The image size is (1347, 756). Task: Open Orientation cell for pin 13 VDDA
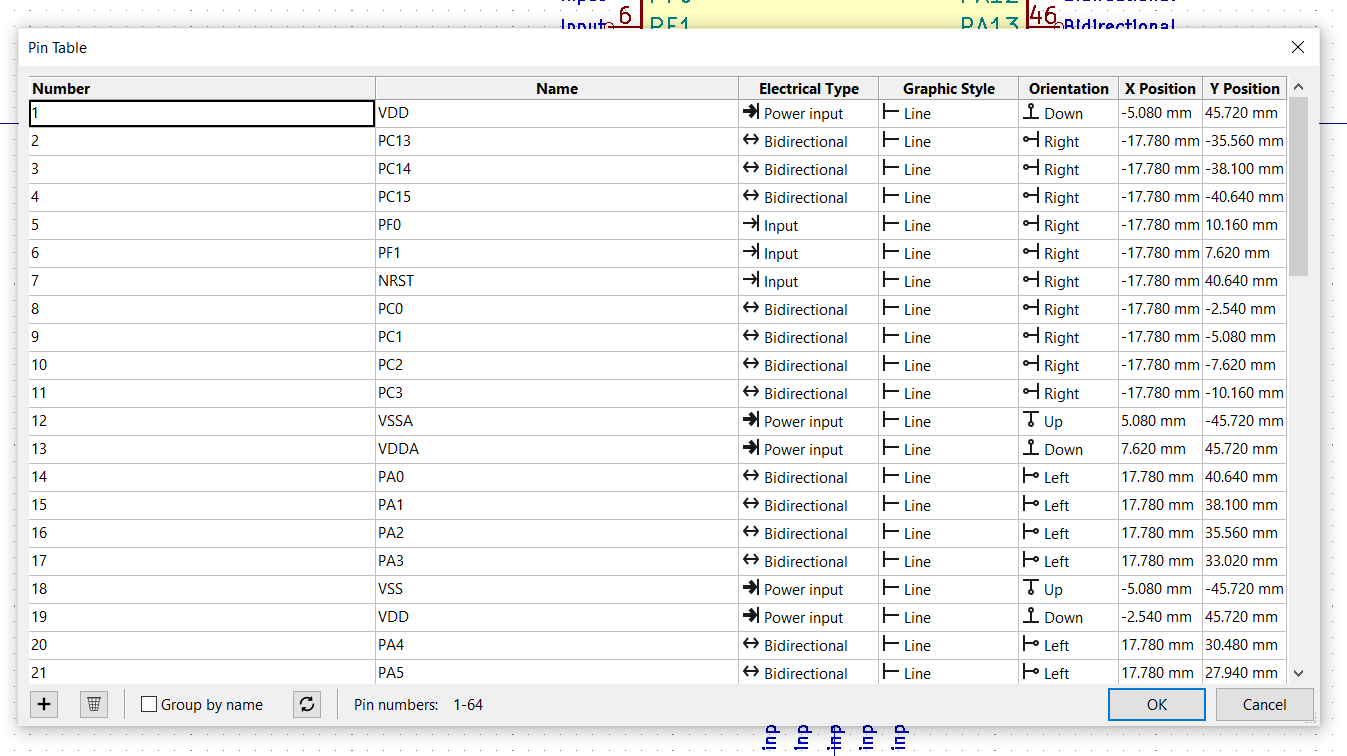(x=1067, y=449)
